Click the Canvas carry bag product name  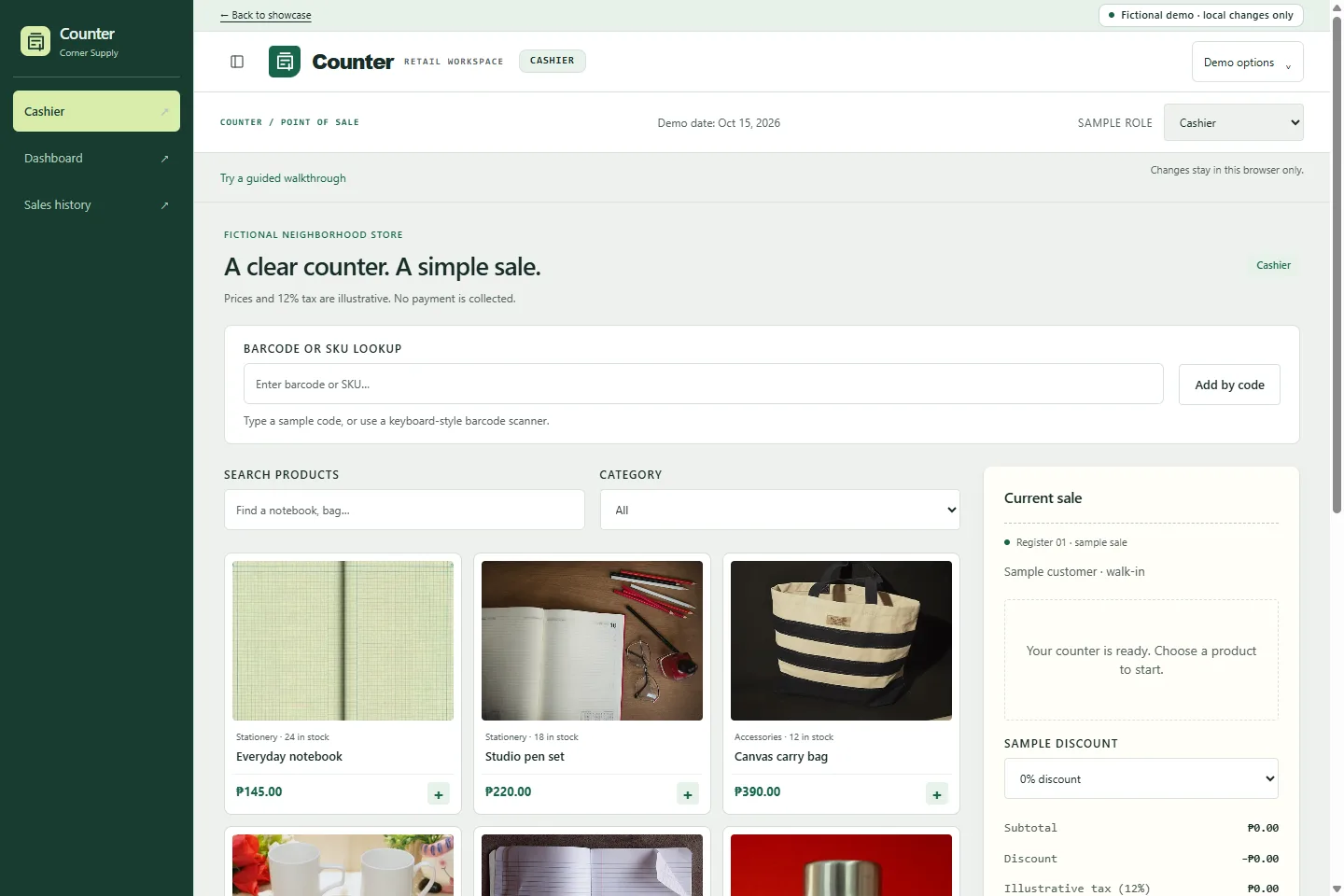click(781, 757)
